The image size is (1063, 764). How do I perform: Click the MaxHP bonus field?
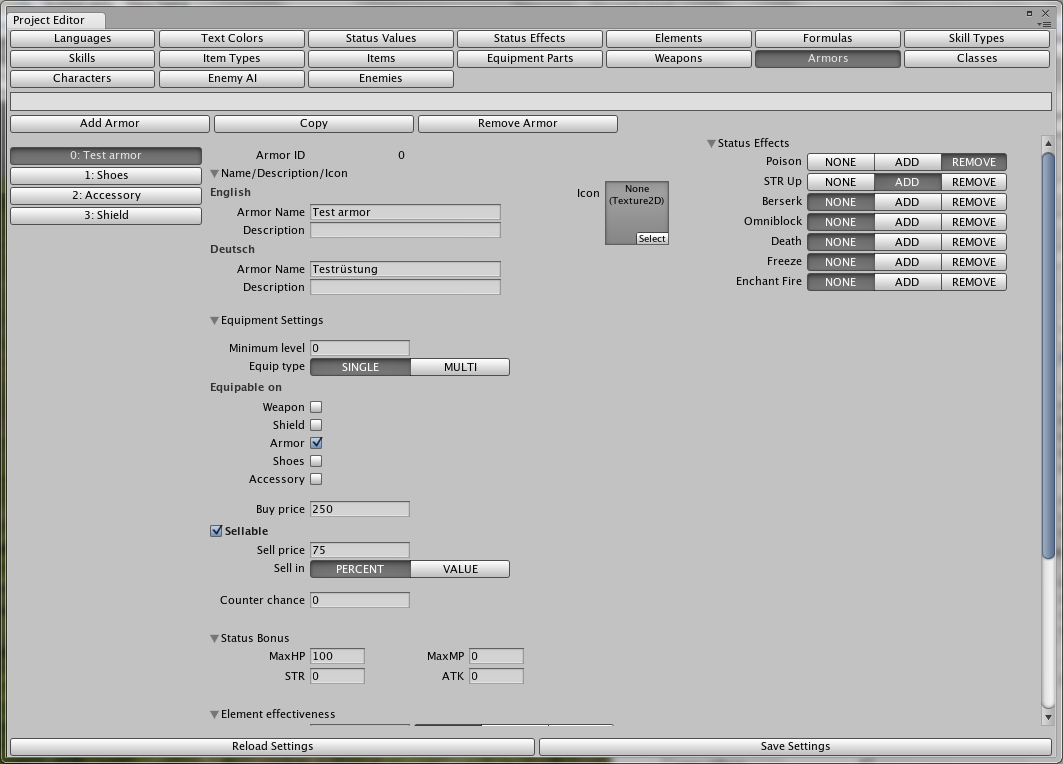(338, 656)
